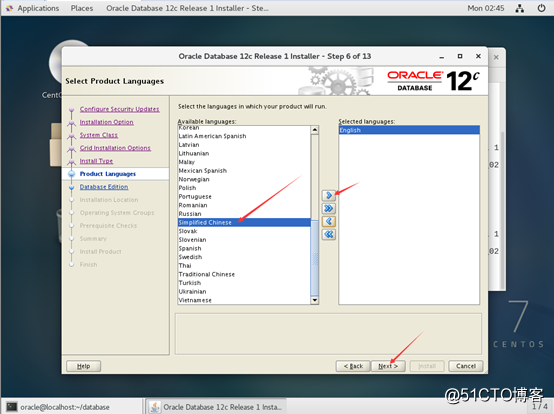Viewport: 554px width, 414px height.
Task: Select Spanish in Available languages
Action: (244, 248)
